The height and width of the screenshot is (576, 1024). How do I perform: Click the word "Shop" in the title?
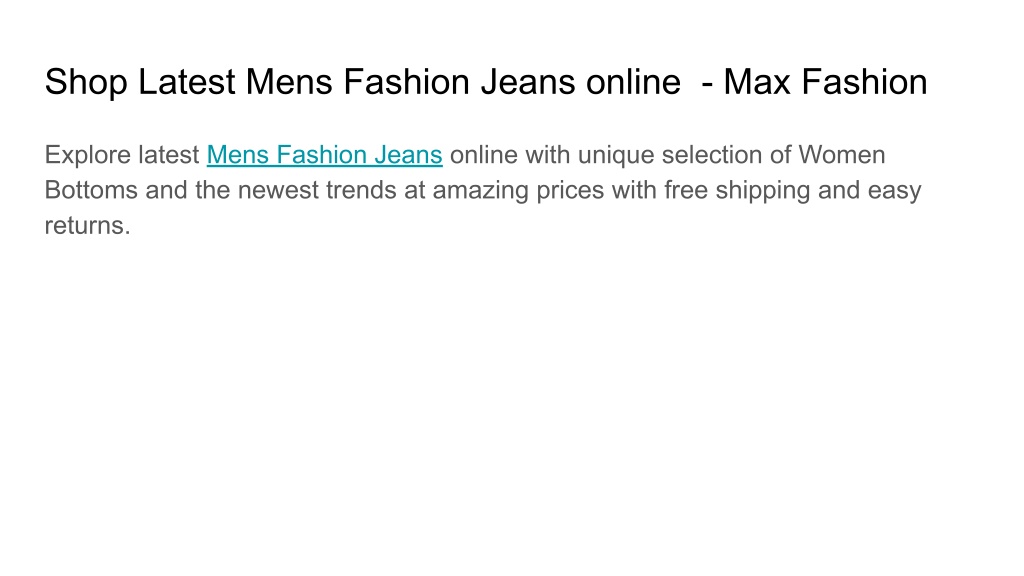click(x=86, y=82)
